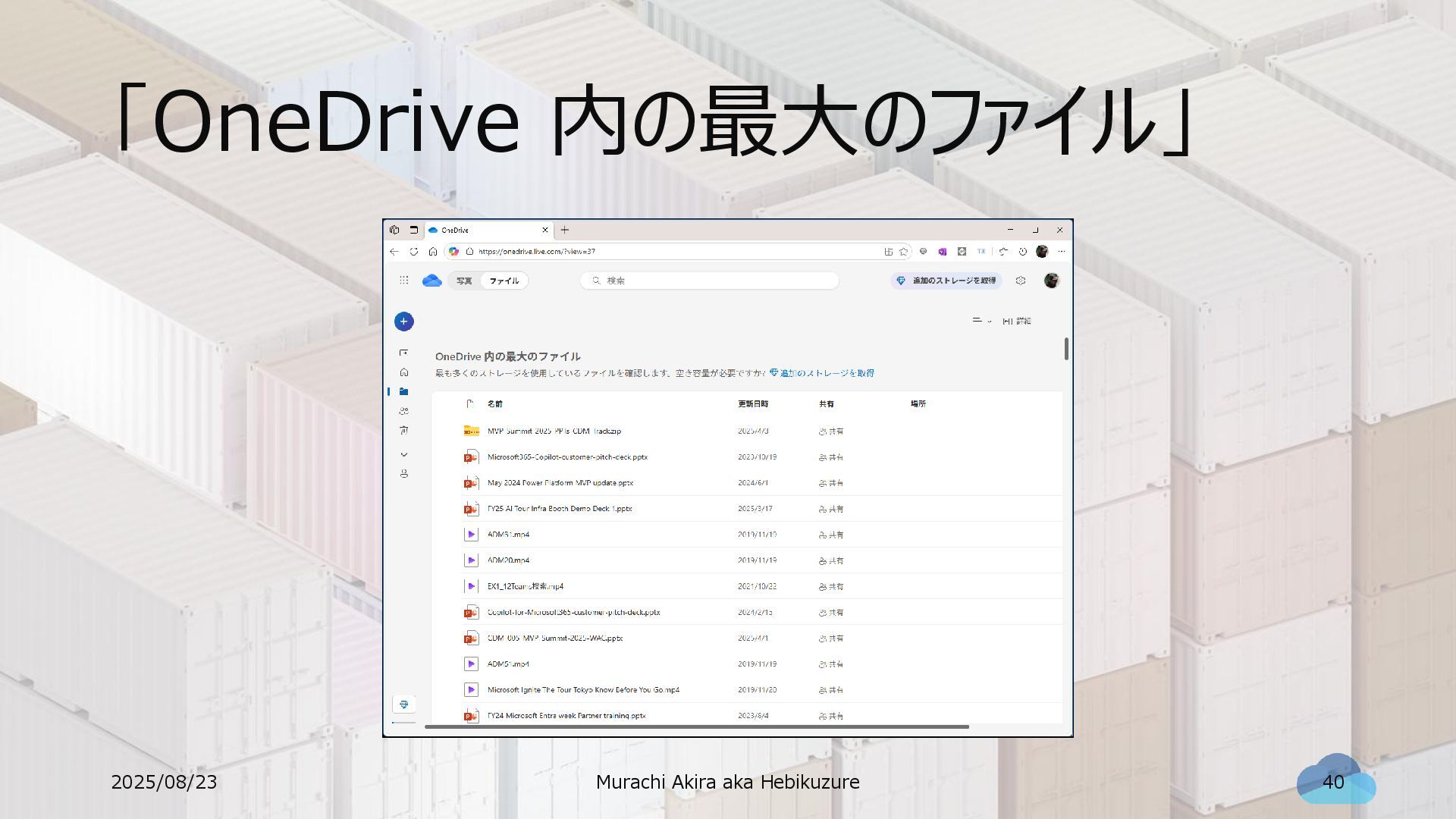Click the browser back arrow
1456x819 pixels.
394,252
